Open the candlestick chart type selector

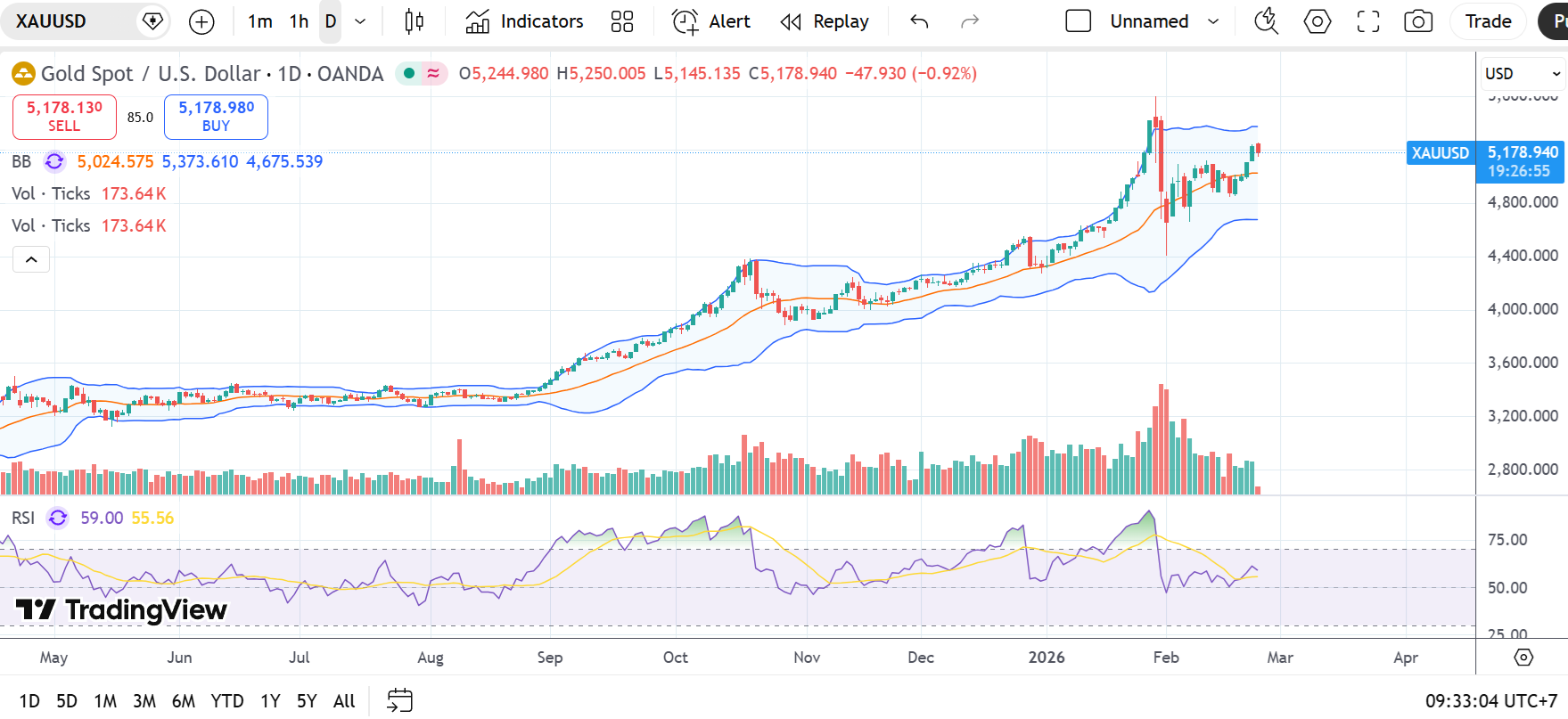[414, 22]
